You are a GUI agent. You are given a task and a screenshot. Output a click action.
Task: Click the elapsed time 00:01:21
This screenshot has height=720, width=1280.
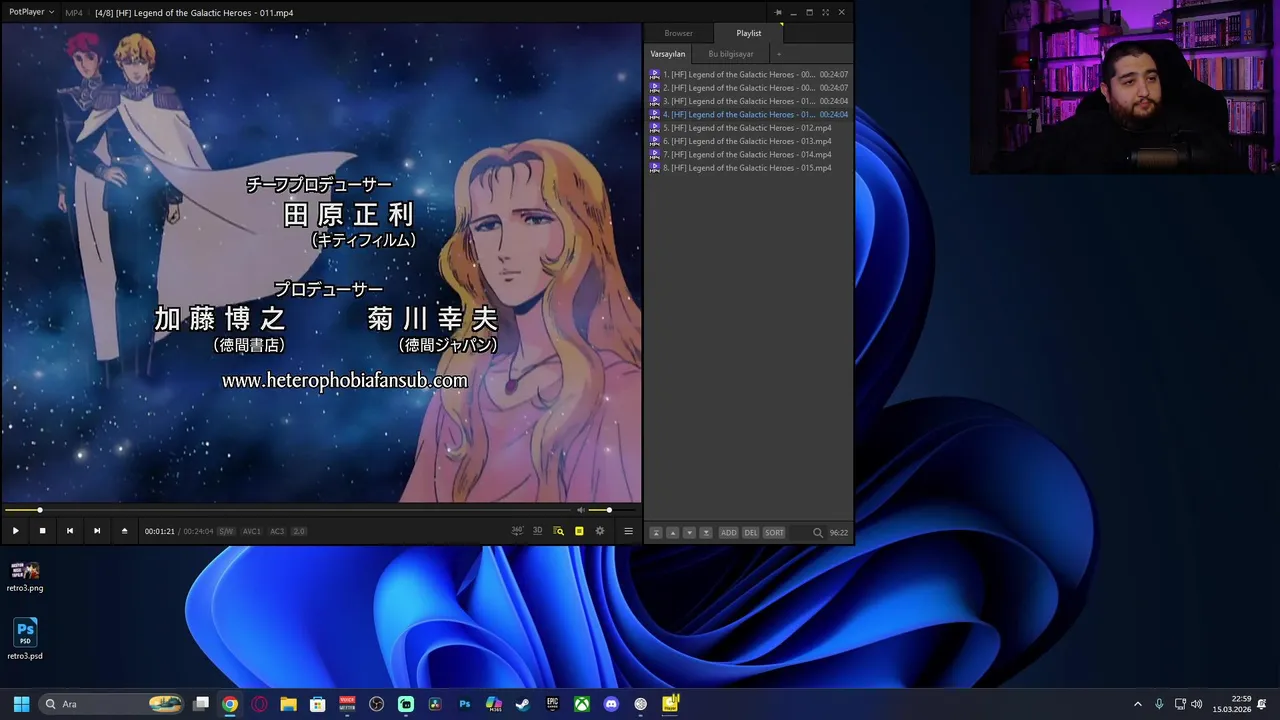coord(159,531)
